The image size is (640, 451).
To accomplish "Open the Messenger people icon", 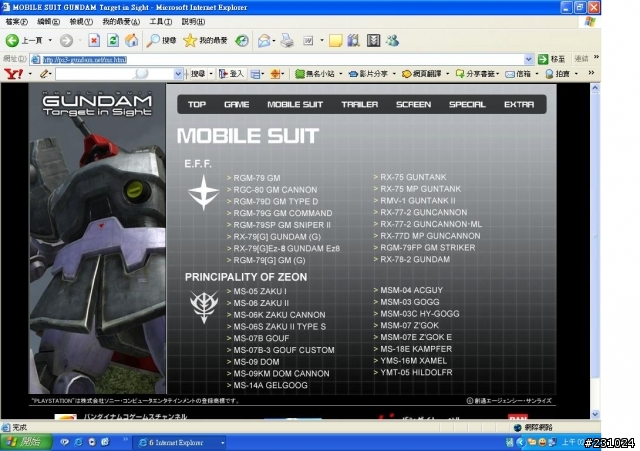I will click(x=392, y=40).
